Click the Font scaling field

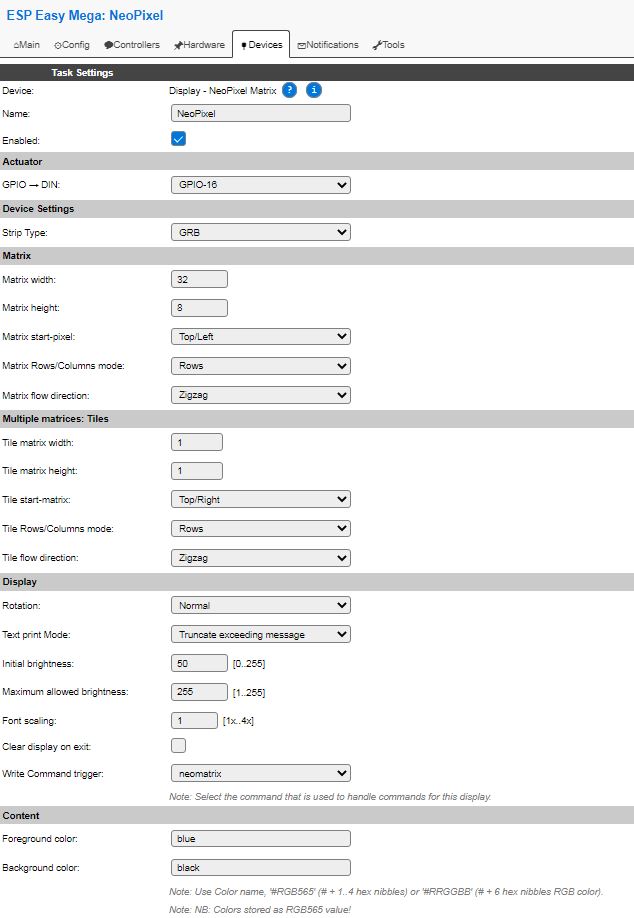[194, 721]
